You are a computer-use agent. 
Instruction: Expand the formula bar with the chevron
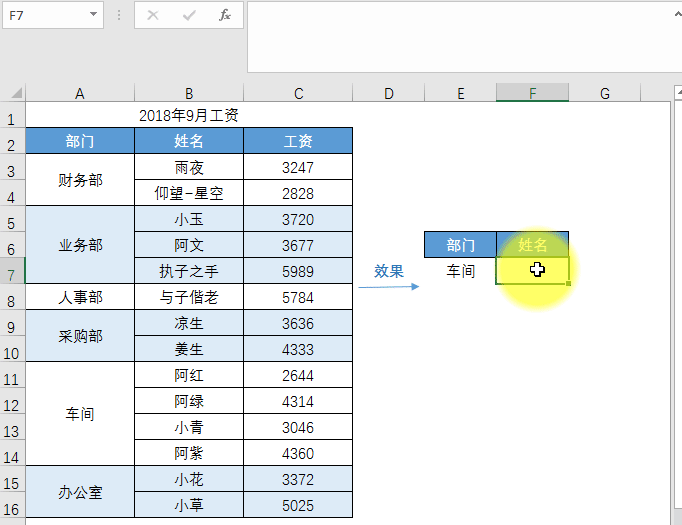tap(678, 14)
